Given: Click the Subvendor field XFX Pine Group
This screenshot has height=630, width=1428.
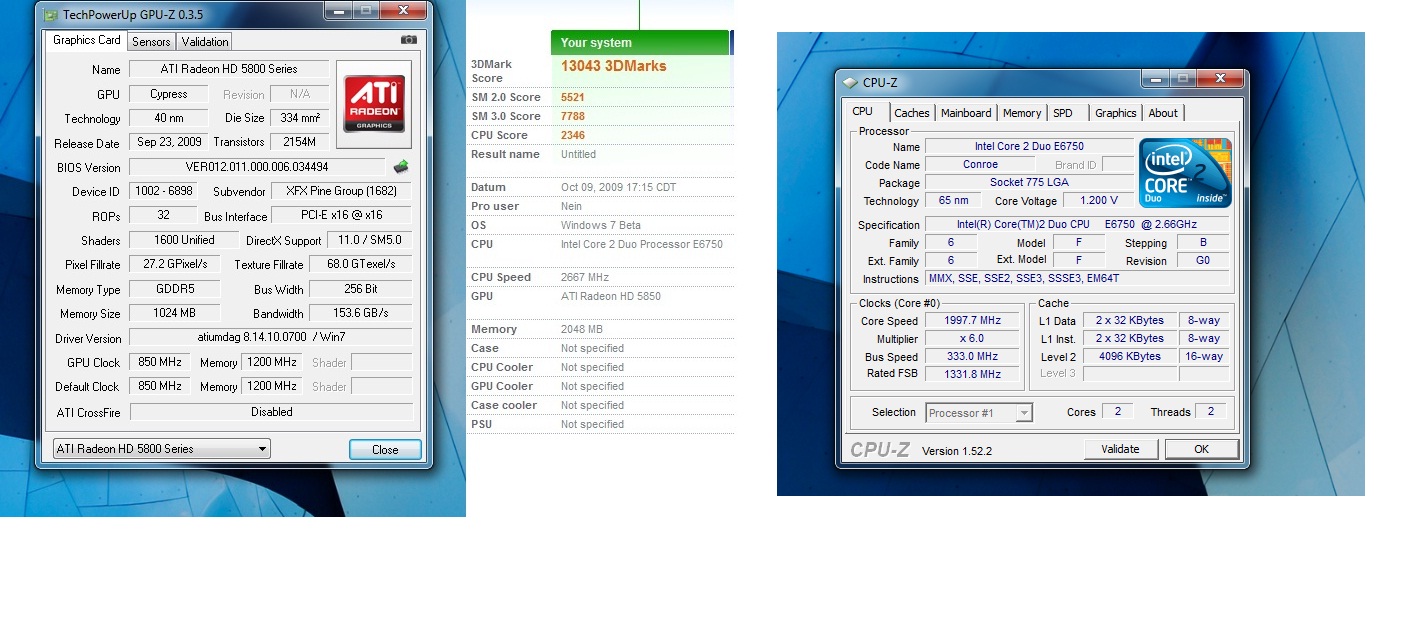Looking at the screenshot, I should [x=342, y=191].
